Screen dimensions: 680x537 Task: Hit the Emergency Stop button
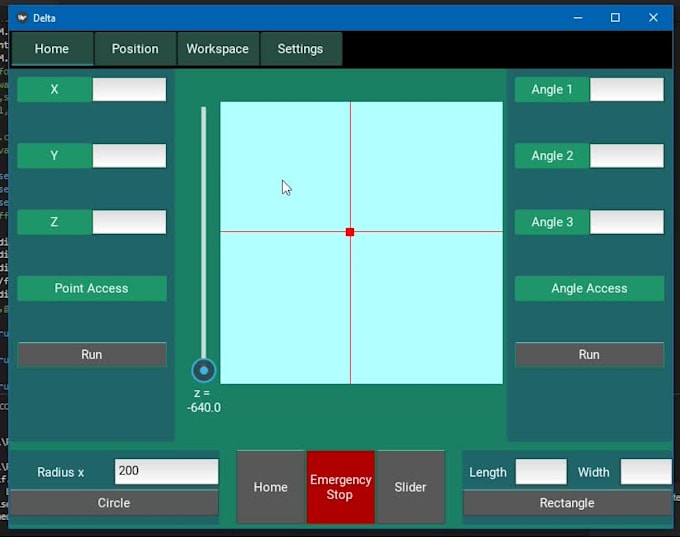click(340, 487)
